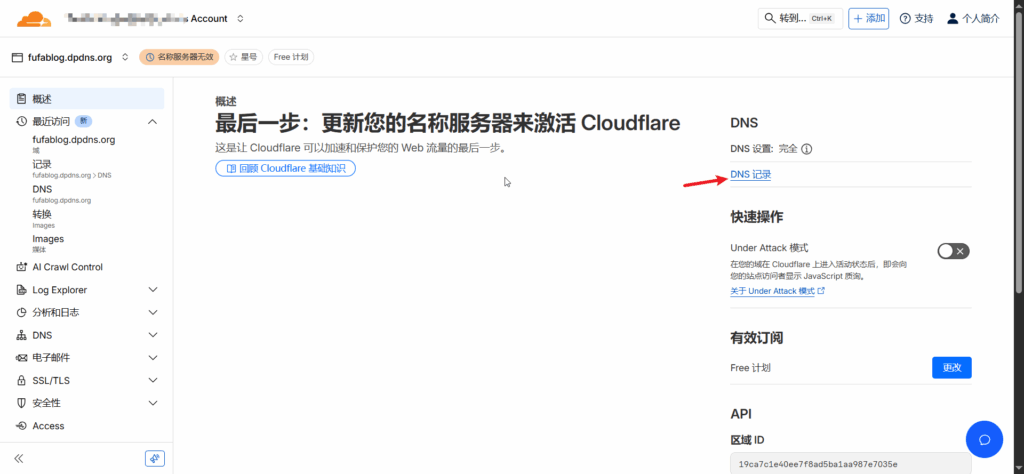Toggle Under Attack mode switch
This screenshot has width=1024, height=474.
[952, 251]
